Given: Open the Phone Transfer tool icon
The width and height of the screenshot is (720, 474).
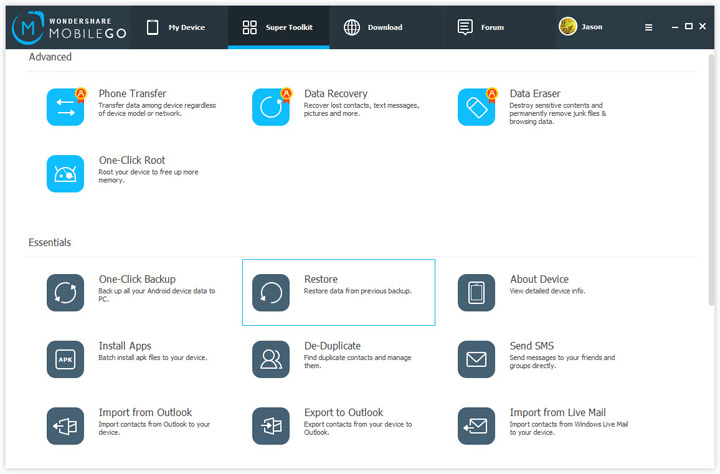Looking at the screenshot, I should 65,107.
